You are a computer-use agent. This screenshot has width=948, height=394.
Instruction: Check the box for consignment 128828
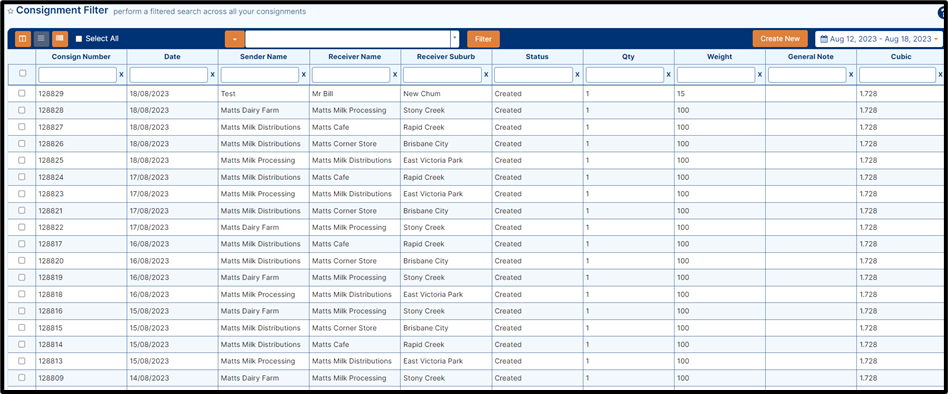coord(22,111)
